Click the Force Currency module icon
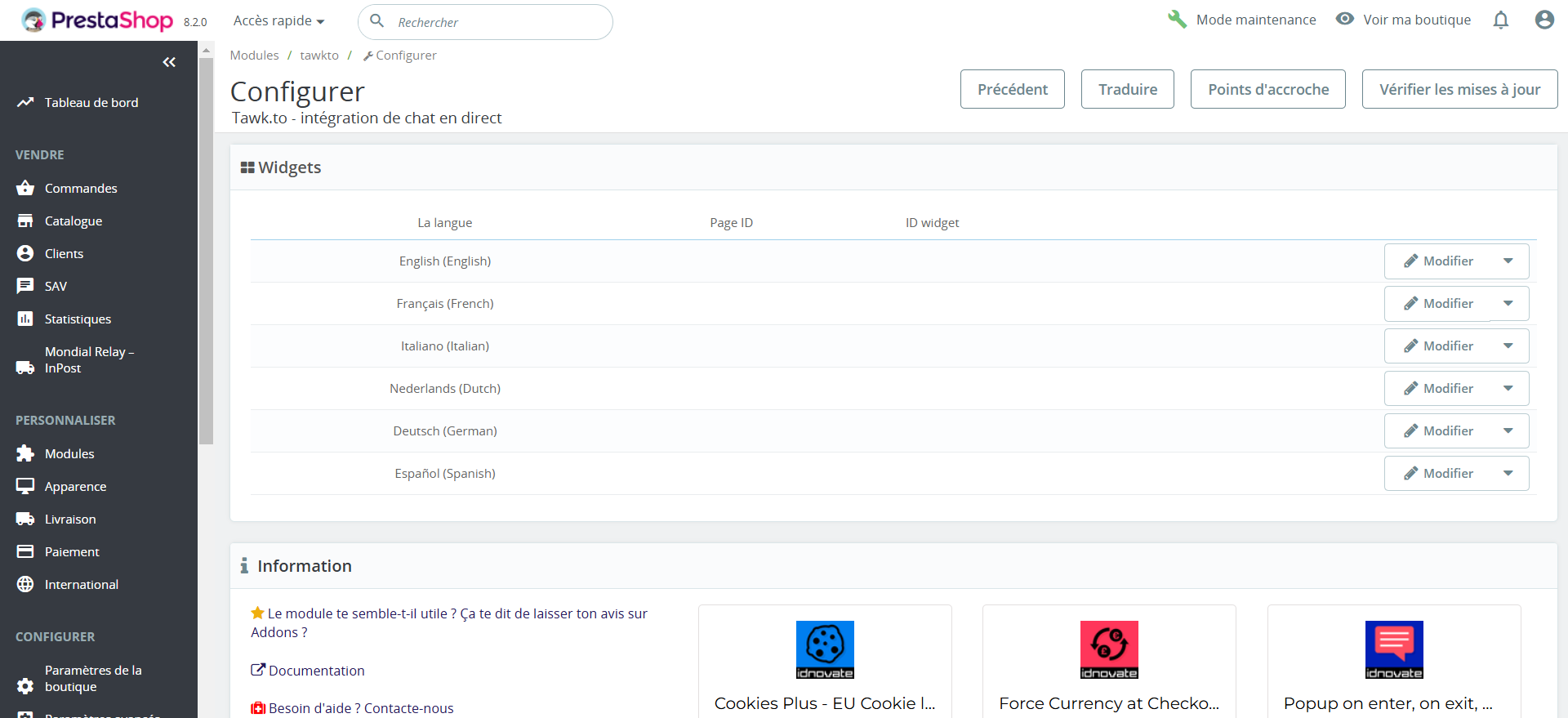This screenshot has height=718, width=1568. pyautogui.click(x=1109, y=649)
